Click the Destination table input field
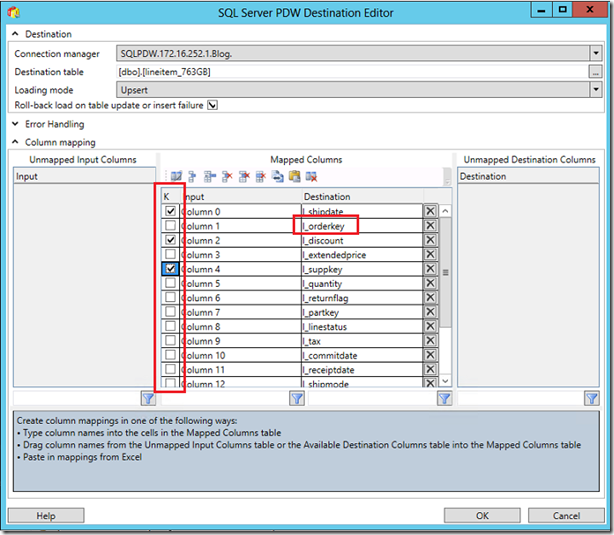This screenshot has height=535, width=614. (x=350, y=72)
